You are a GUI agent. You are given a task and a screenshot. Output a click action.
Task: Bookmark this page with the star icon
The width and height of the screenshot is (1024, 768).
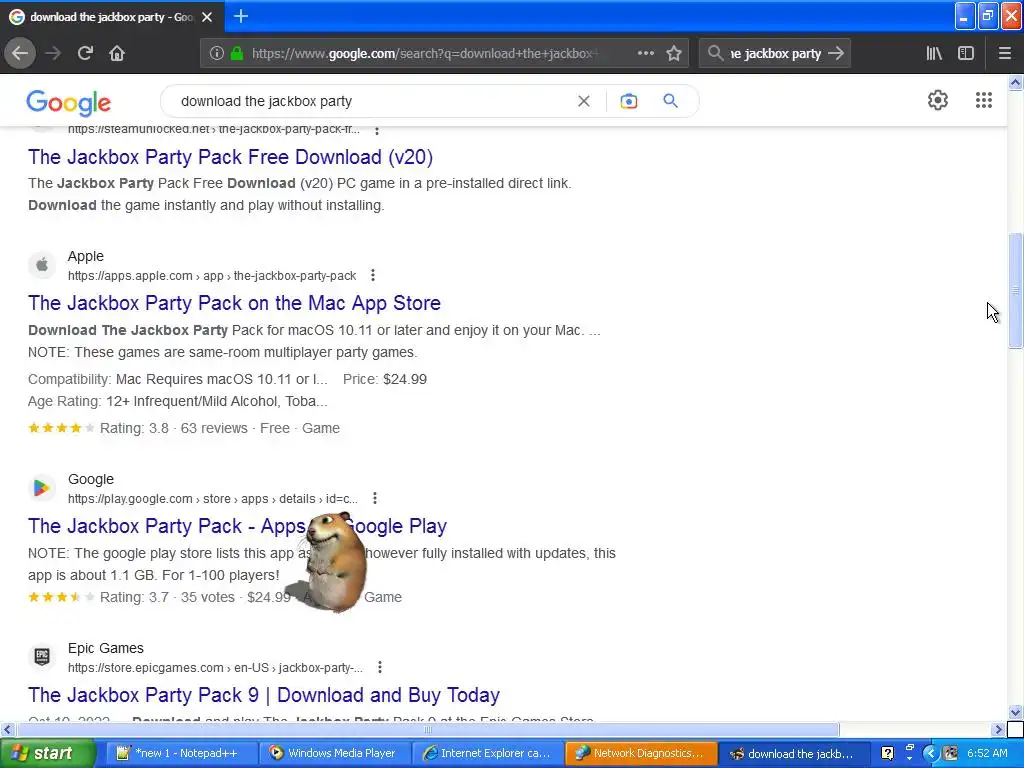click(674, 54)
